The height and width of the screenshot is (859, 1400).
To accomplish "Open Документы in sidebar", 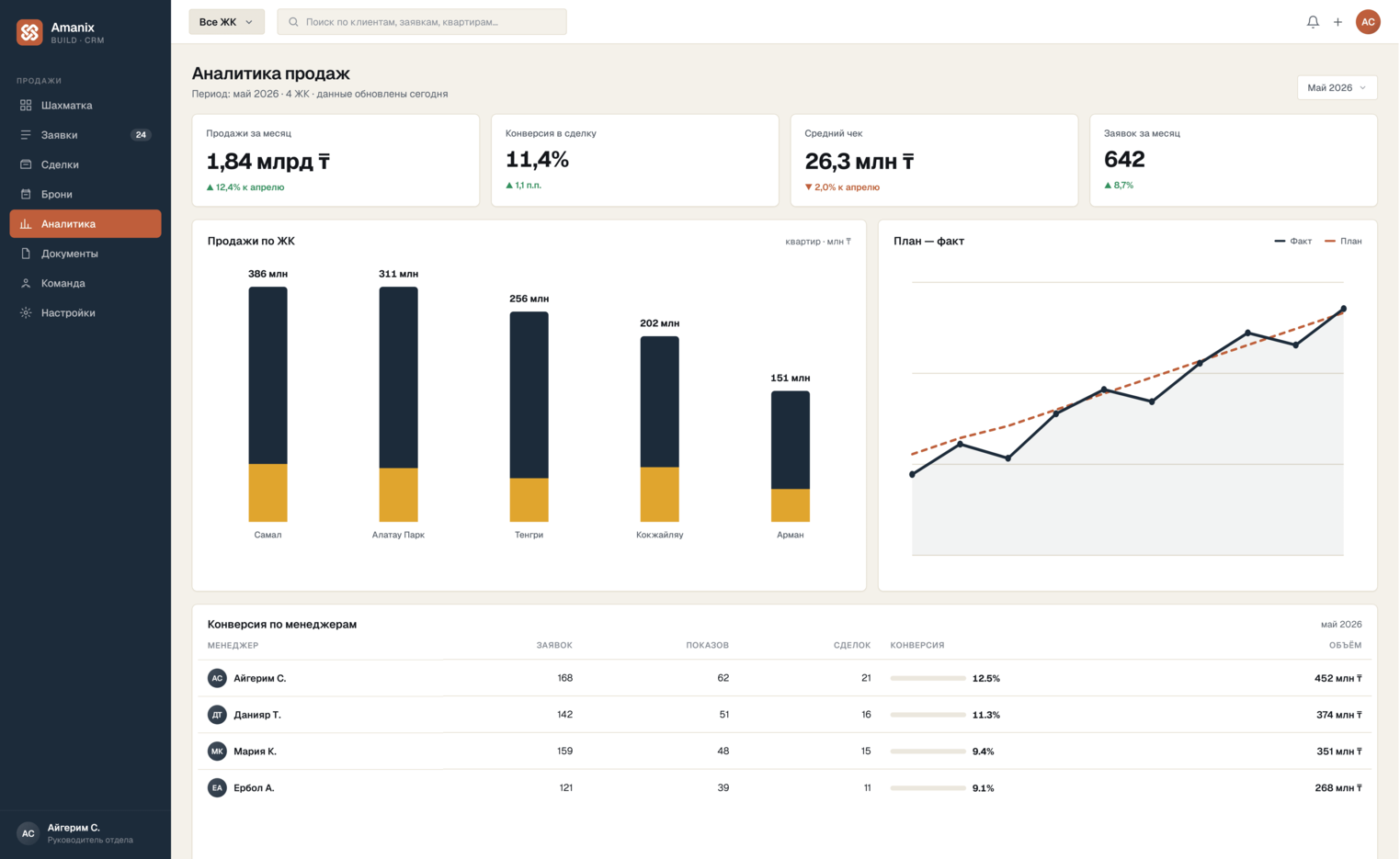I will click(x=85, y=254).
